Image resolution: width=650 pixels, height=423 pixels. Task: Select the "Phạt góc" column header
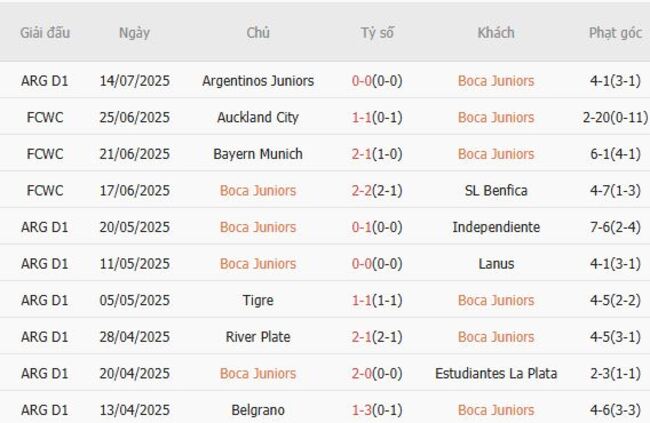tap(615, 33)
